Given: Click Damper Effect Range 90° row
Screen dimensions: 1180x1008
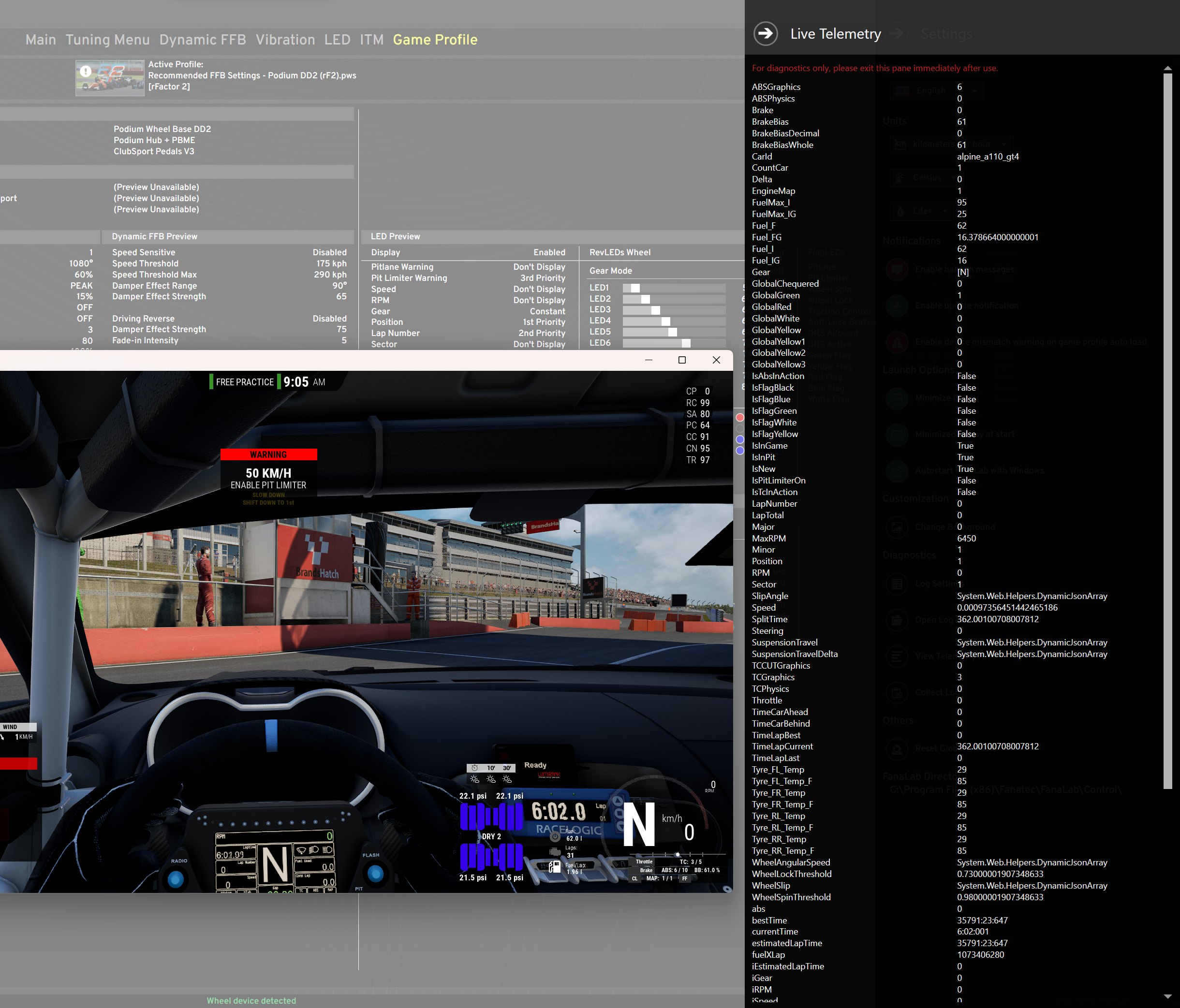Looking at the screenshot, I should (x=229, y=286).
